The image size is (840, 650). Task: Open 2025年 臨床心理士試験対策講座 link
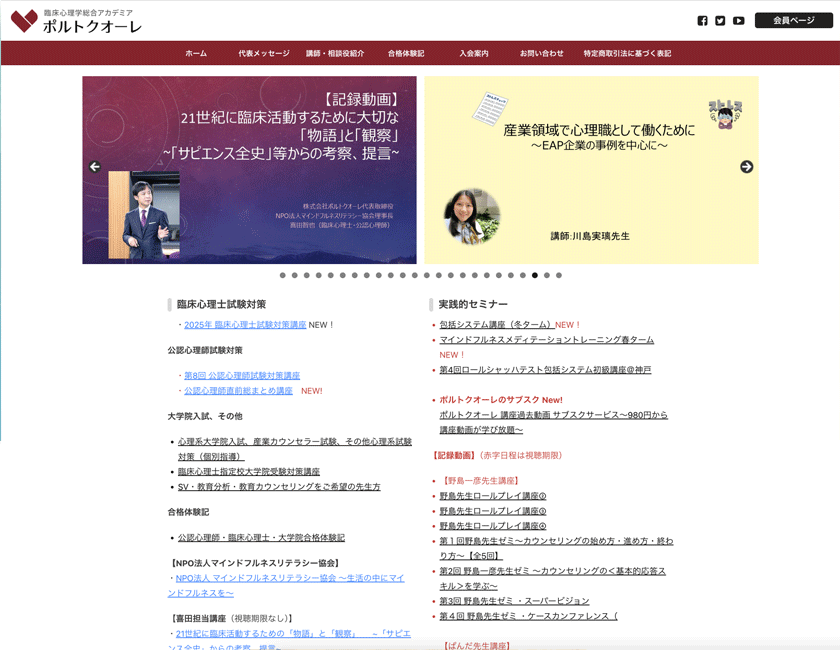(x=245, y=325)
